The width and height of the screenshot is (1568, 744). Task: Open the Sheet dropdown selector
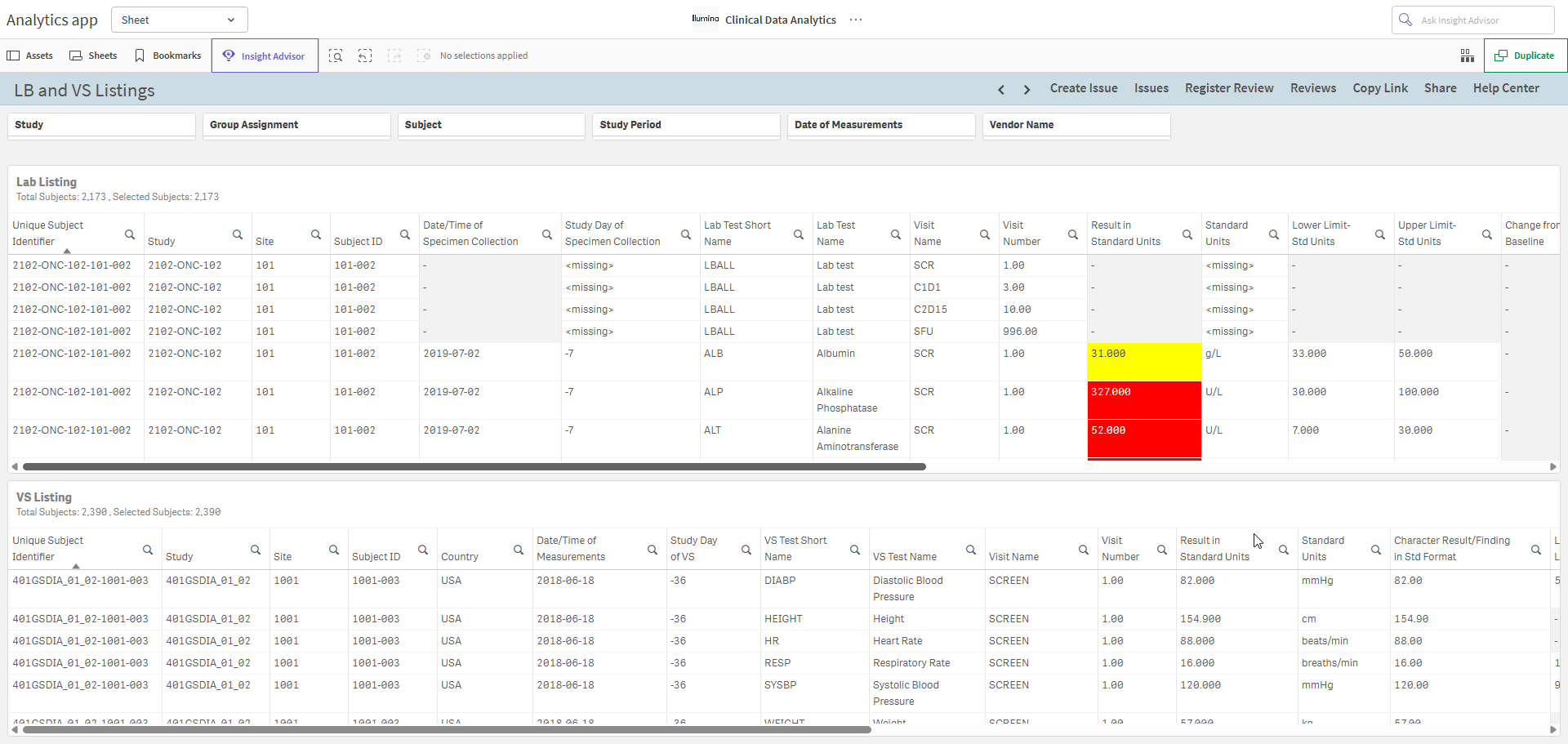[x=179, y=20]
